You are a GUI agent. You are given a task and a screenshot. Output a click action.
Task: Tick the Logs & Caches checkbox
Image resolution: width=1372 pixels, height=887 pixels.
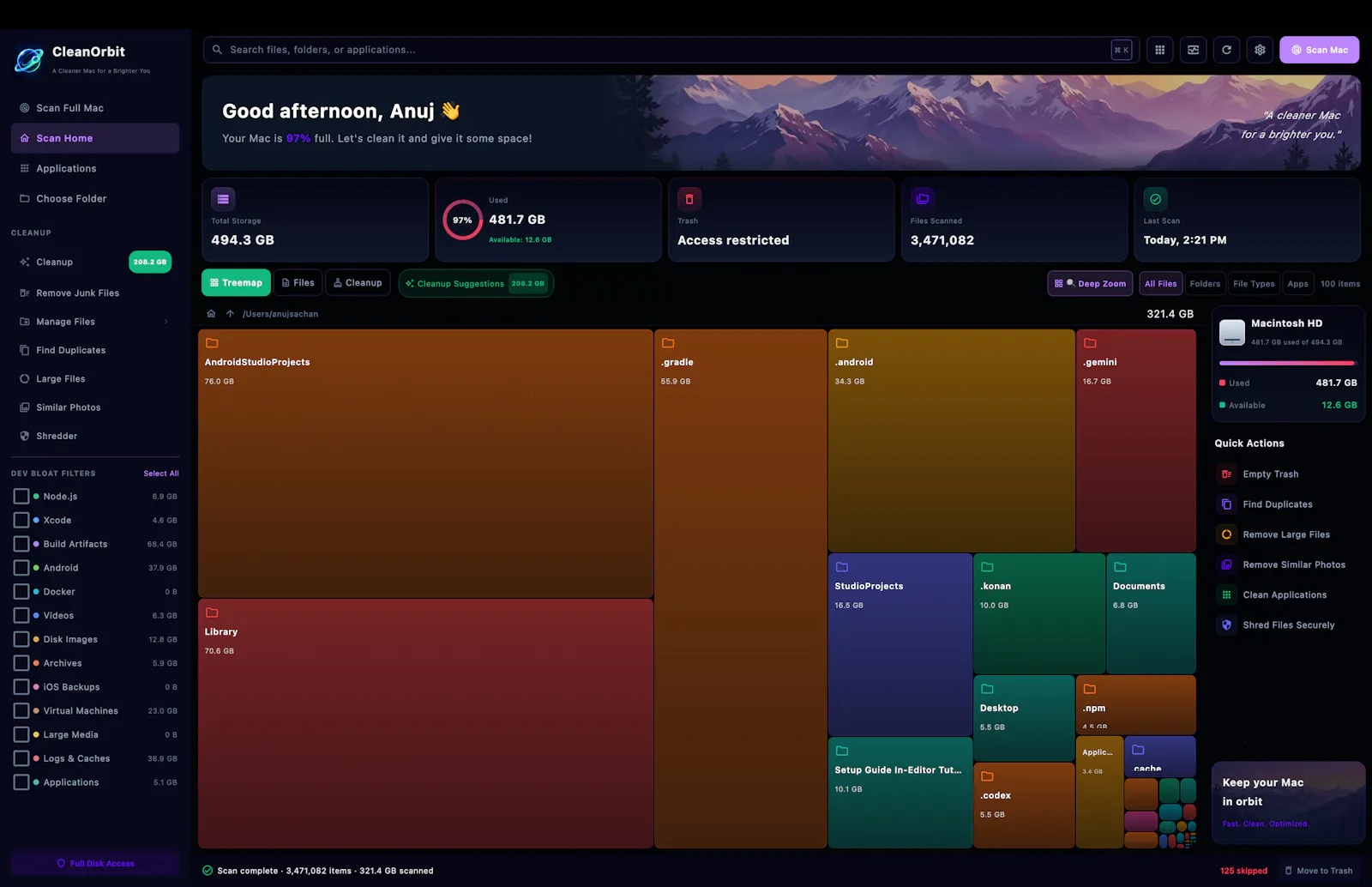(21, 758)
